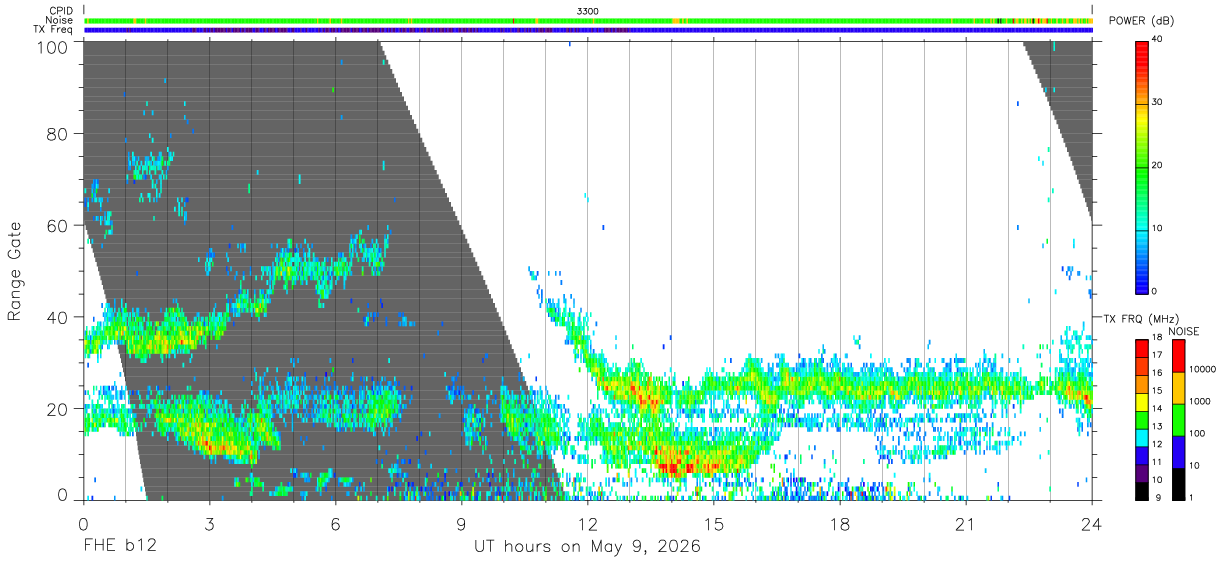The width and height of the screenshot is (1228, 567).
Task: Click the 40 label on power scale
Action: click(x=1158, y=40)
